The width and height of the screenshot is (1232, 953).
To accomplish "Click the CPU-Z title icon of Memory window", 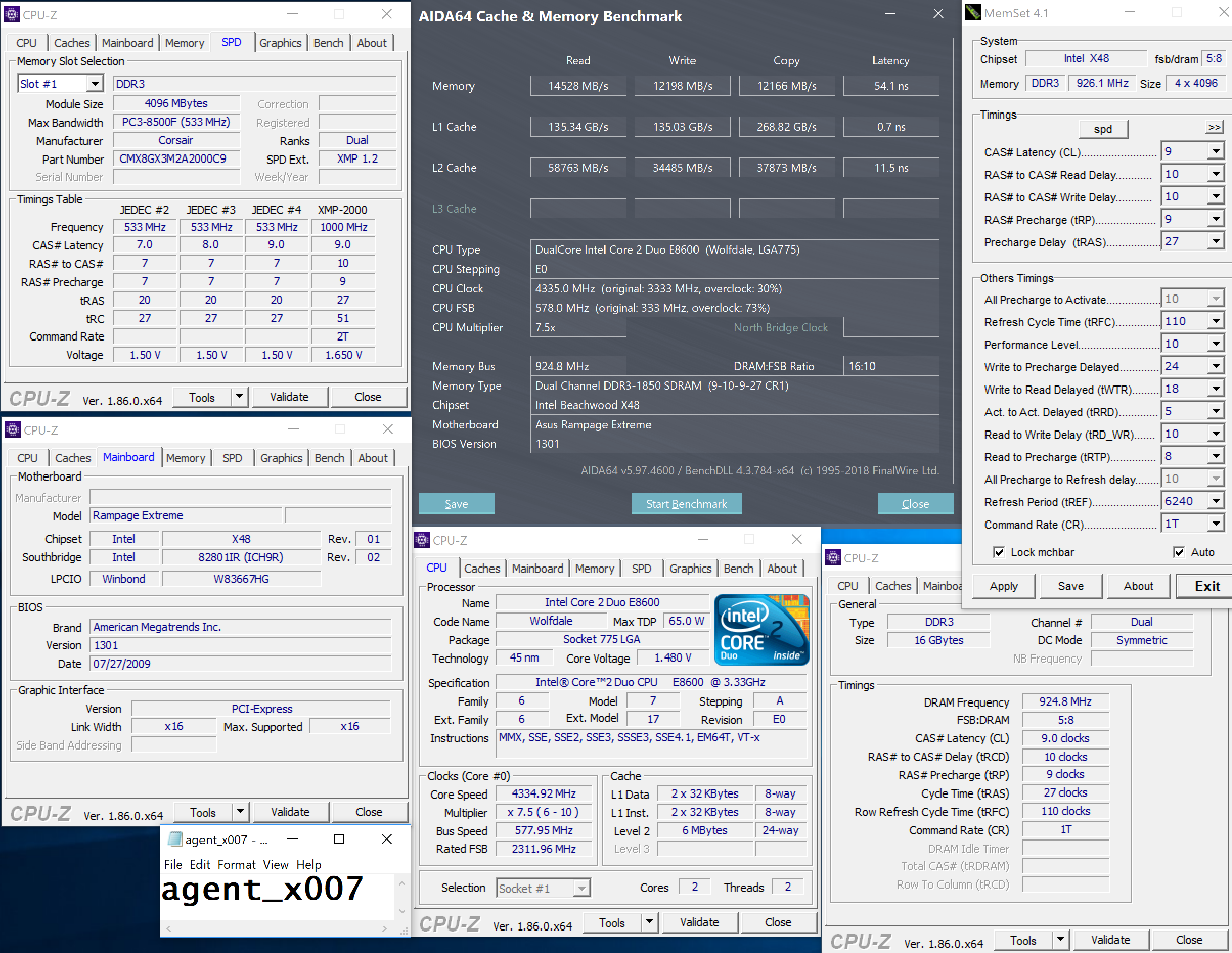I will click(x=833, y=558).
